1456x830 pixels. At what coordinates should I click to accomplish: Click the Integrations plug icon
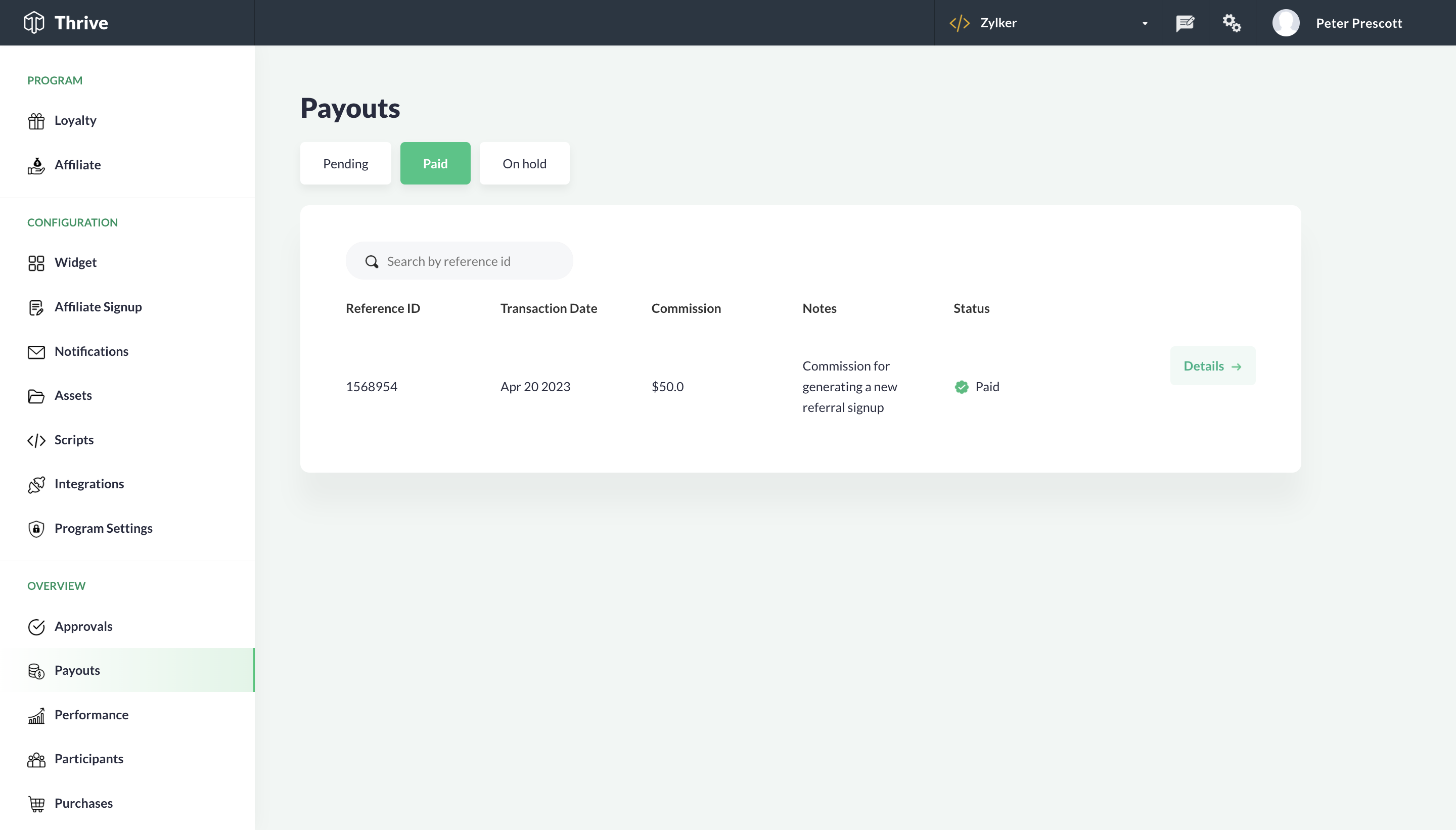(x=36, y=485)
